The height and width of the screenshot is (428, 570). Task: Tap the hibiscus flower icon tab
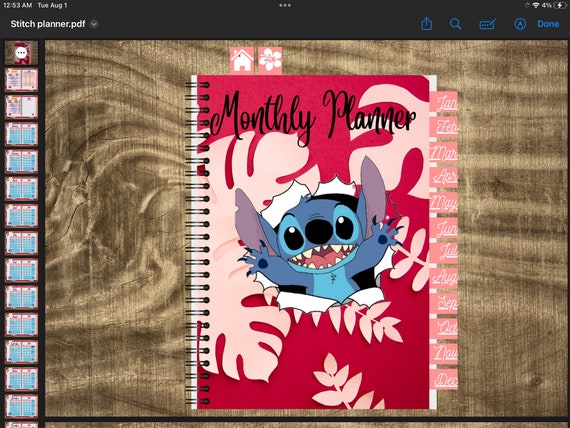tap(270, 60)
